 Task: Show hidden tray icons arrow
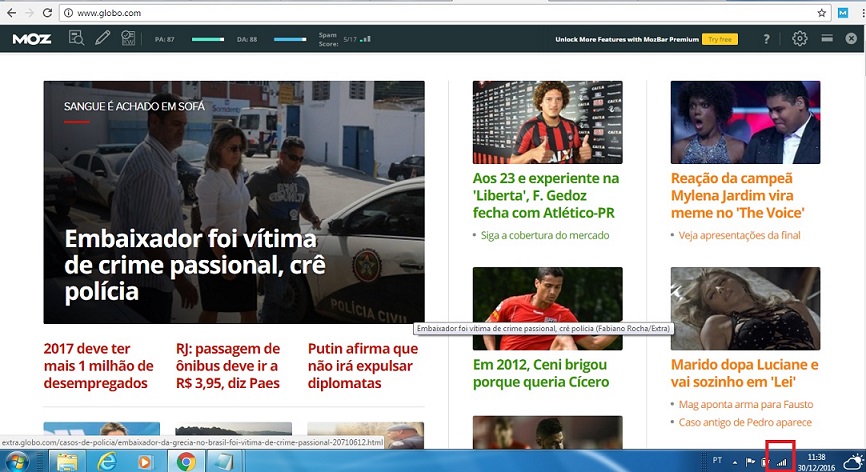pos(735,462)
